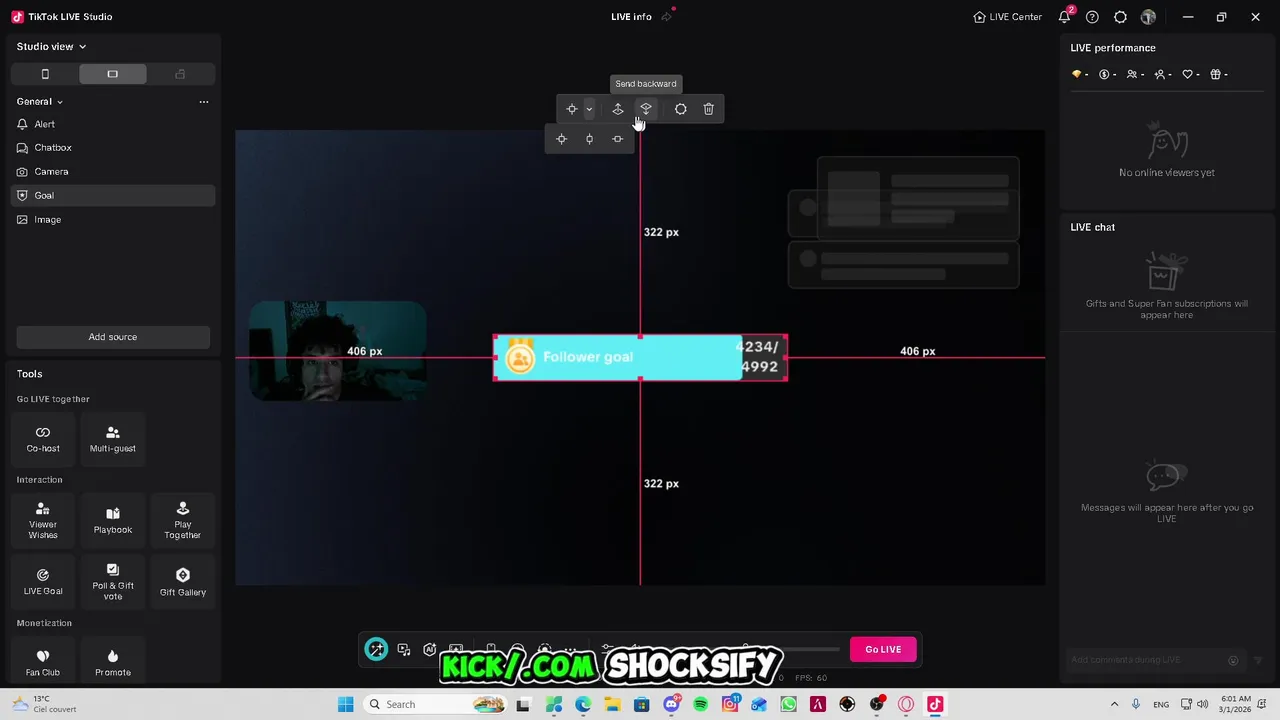Select the camera feed on canvas
This screenshot has width=1280, height=720.
point(338,351)
